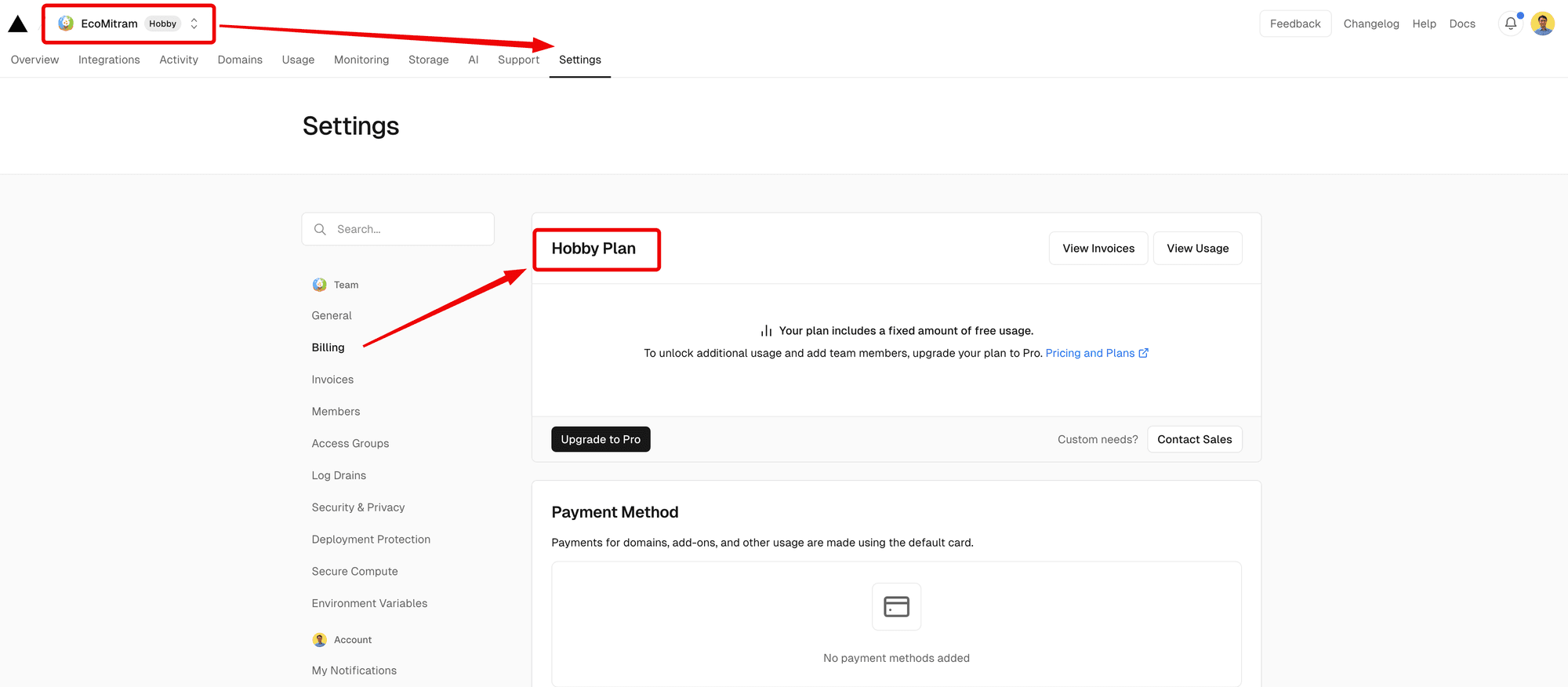Click the View Usage button
This screenshot has width=1568, height=687.
pyautogui.click(x=1197, y=249)
